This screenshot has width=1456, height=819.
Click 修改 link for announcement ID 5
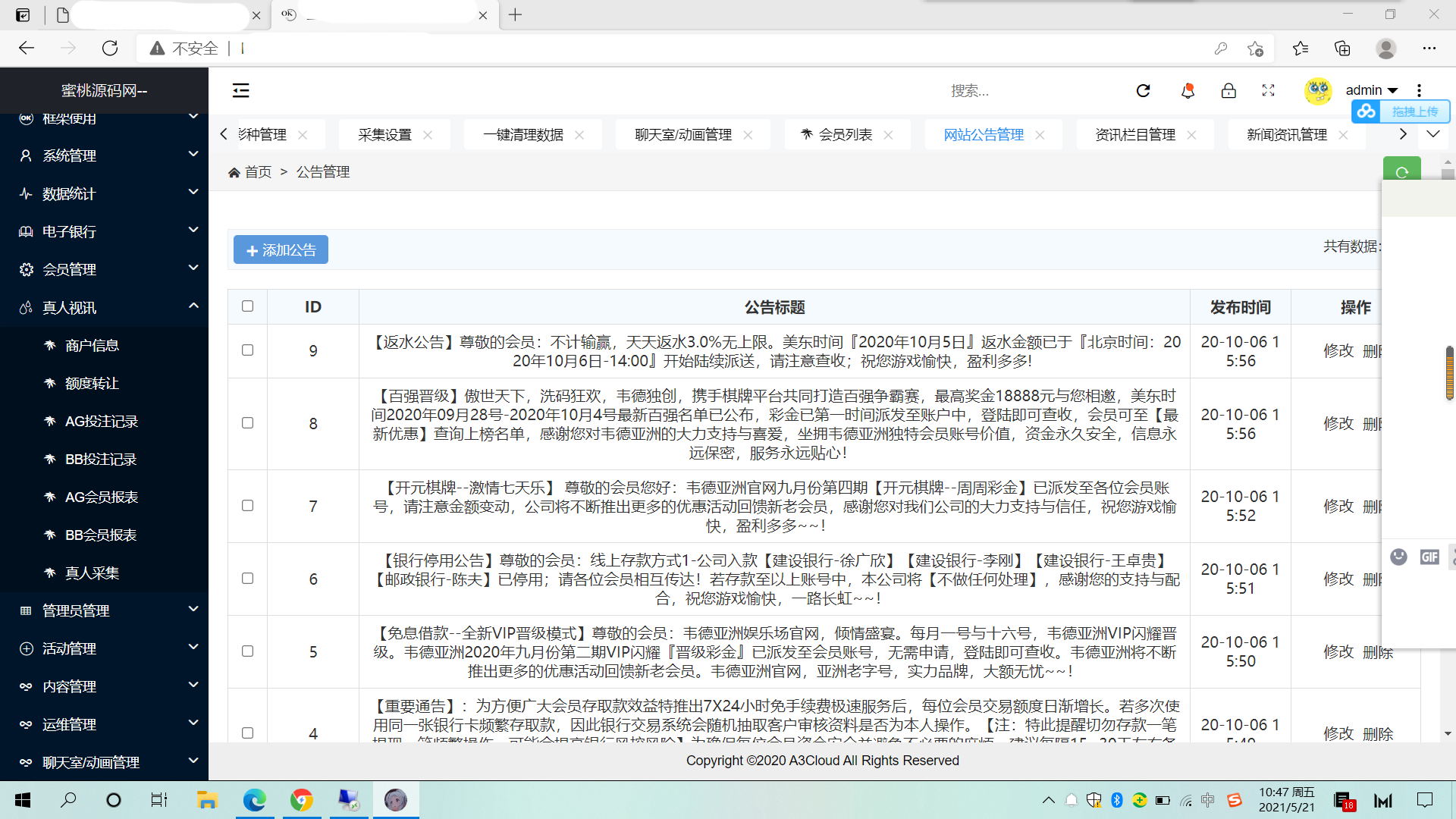point(1338,652)
